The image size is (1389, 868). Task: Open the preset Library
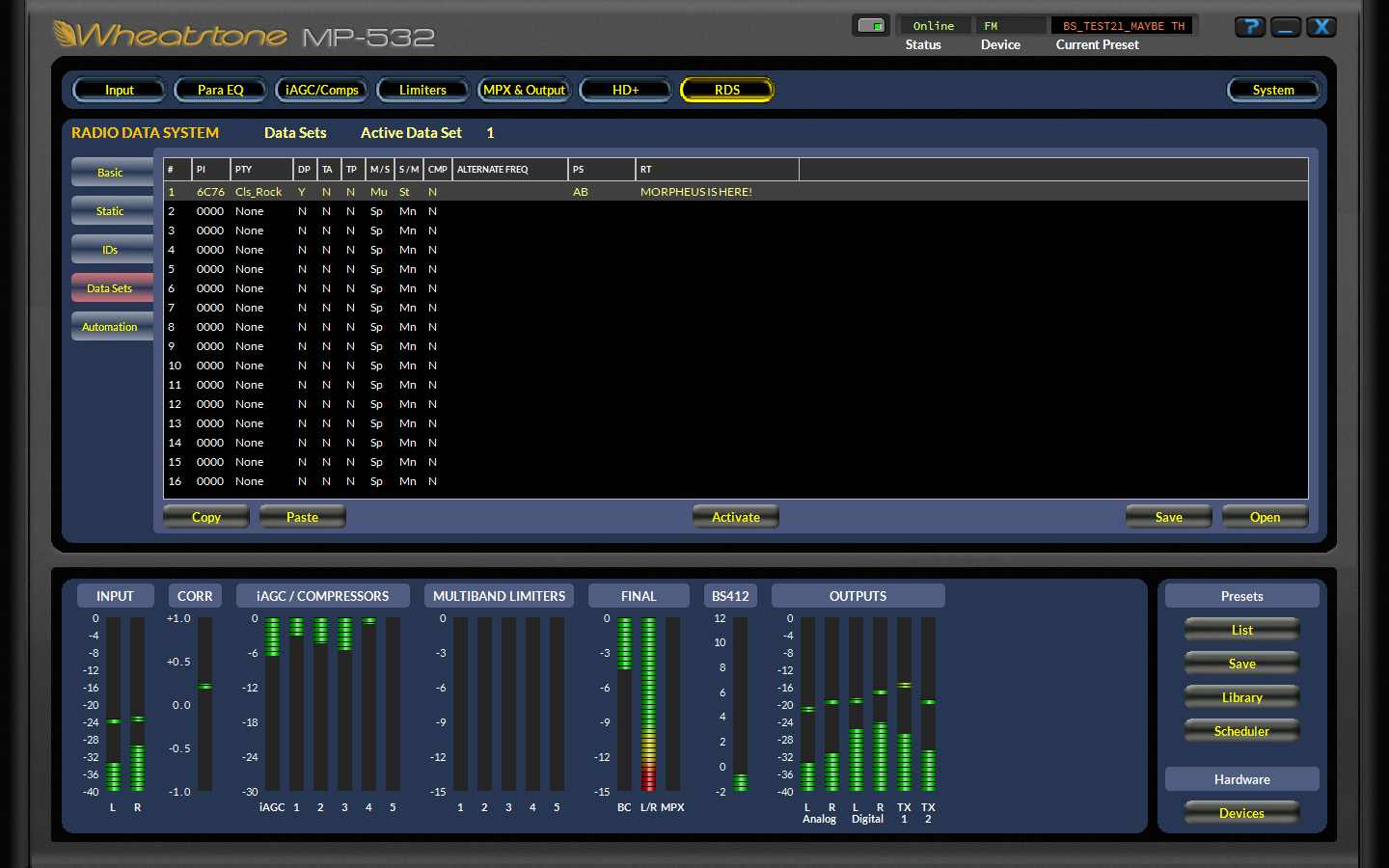pyautogui.click(x=1242, y=697)
